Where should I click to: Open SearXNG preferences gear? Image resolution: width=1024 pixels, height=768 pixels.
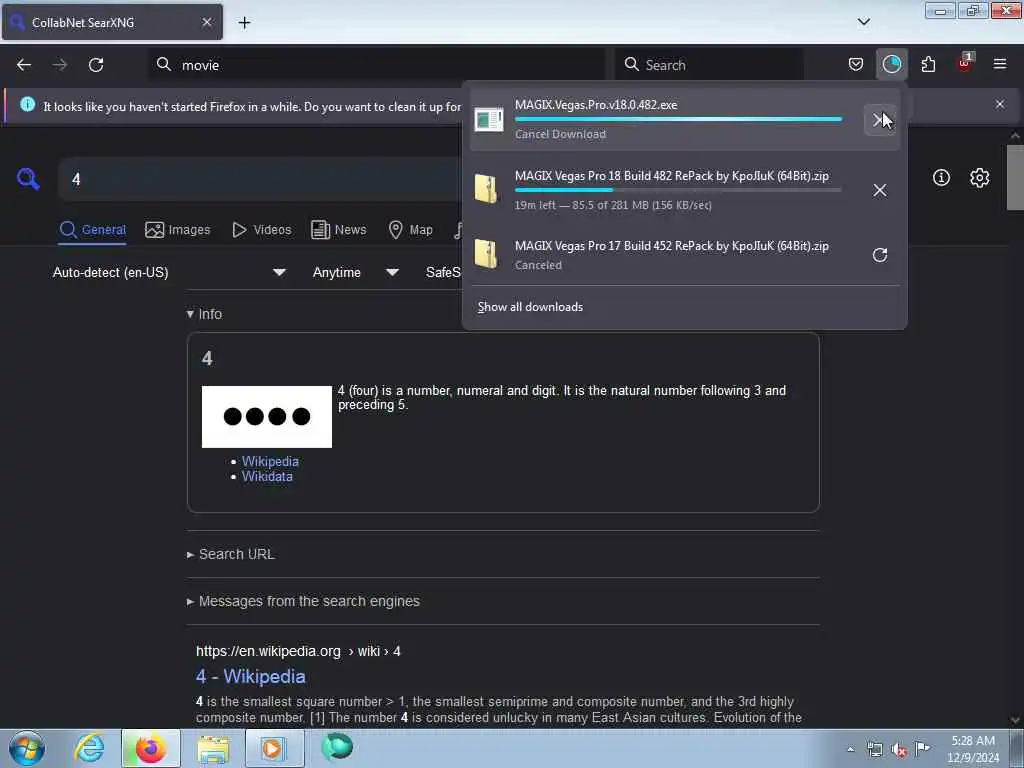(x=979, y=178)
